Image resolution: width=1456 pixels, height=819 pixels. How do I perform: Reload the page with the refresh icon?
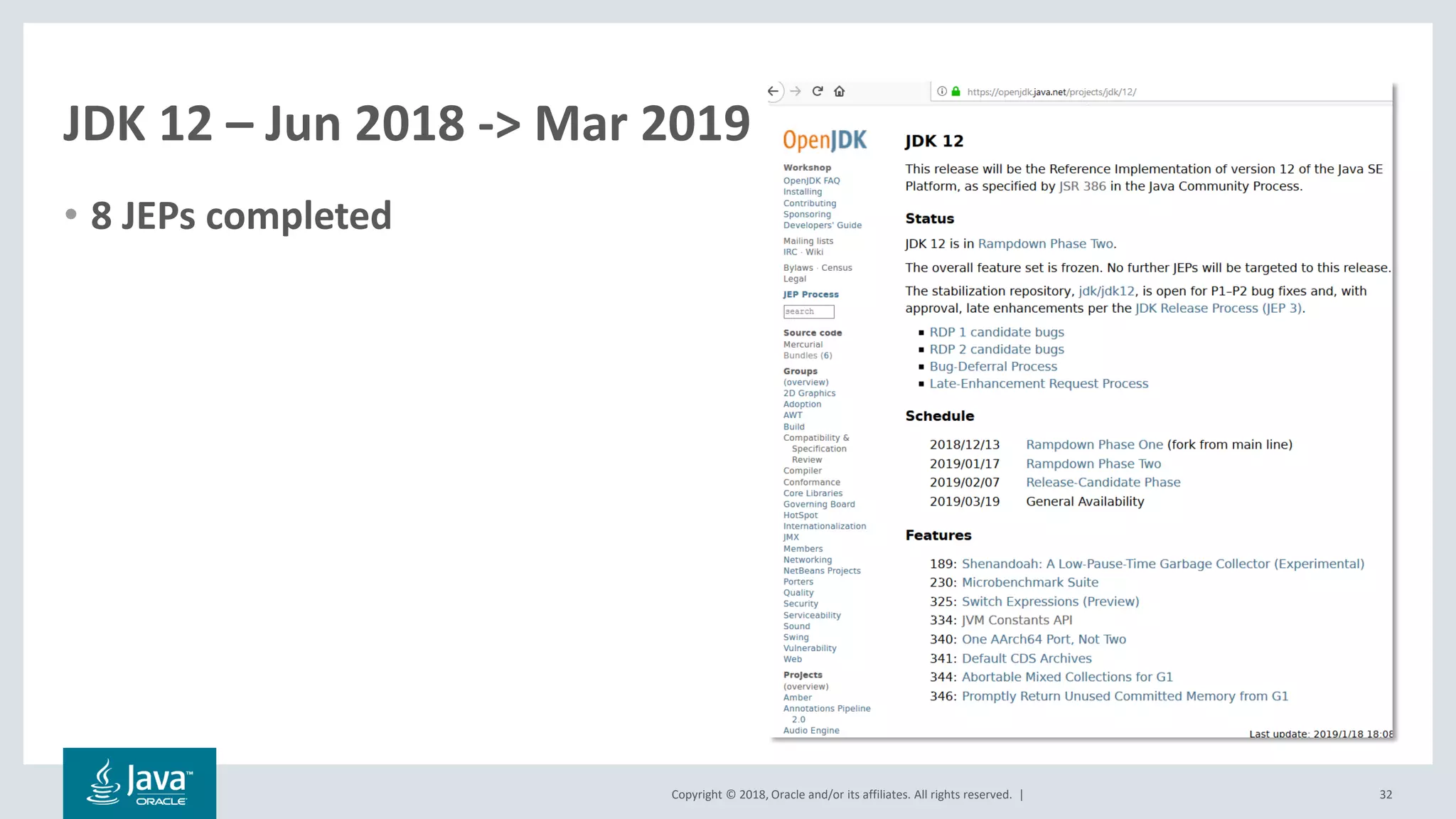[818, 91]
